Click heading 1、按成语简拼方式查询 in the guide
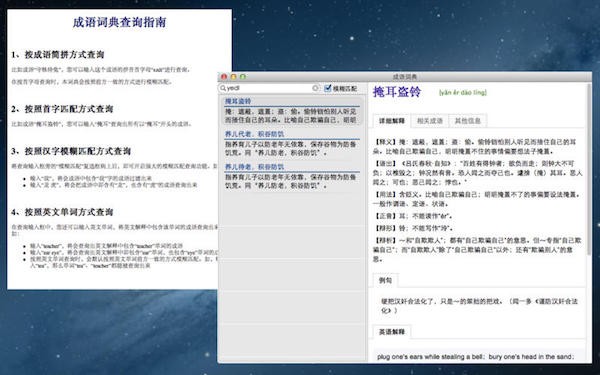Screen dimensions: 600x375 [58, 54]
